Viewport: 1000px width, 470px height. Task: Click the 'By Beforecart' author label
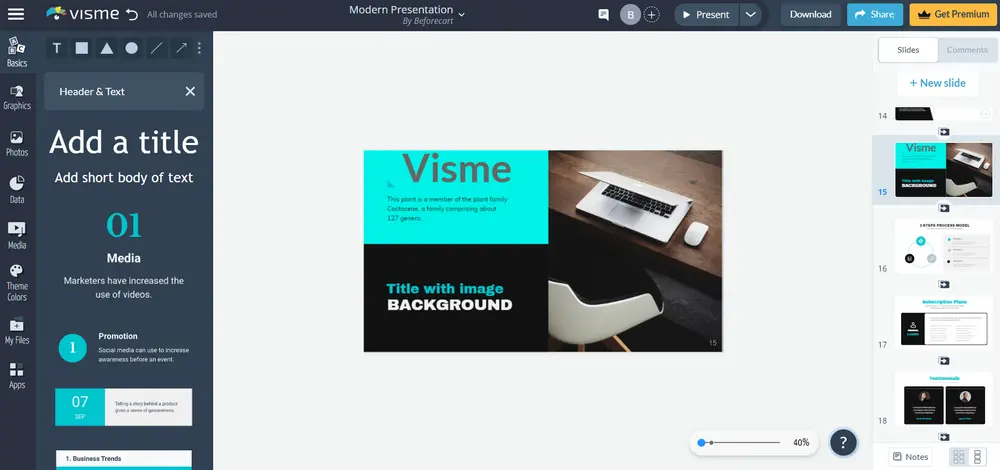pos(427,21)
